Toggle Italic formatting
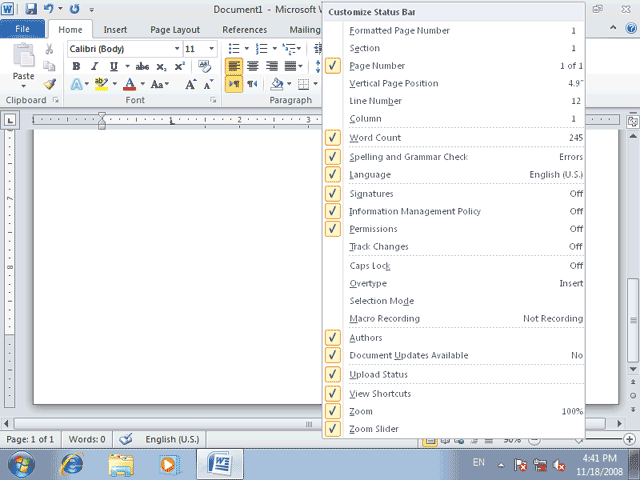The height and width of the screenshot is (480, 640). (95, 67)
